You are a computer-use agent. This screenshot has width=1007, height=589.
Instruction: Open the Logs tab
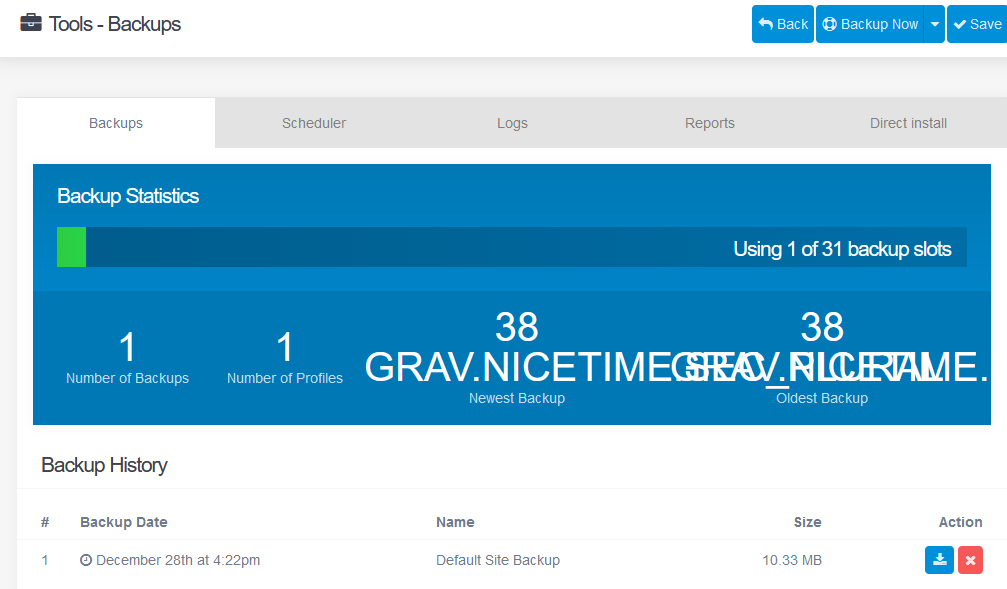tap(512, 123)
